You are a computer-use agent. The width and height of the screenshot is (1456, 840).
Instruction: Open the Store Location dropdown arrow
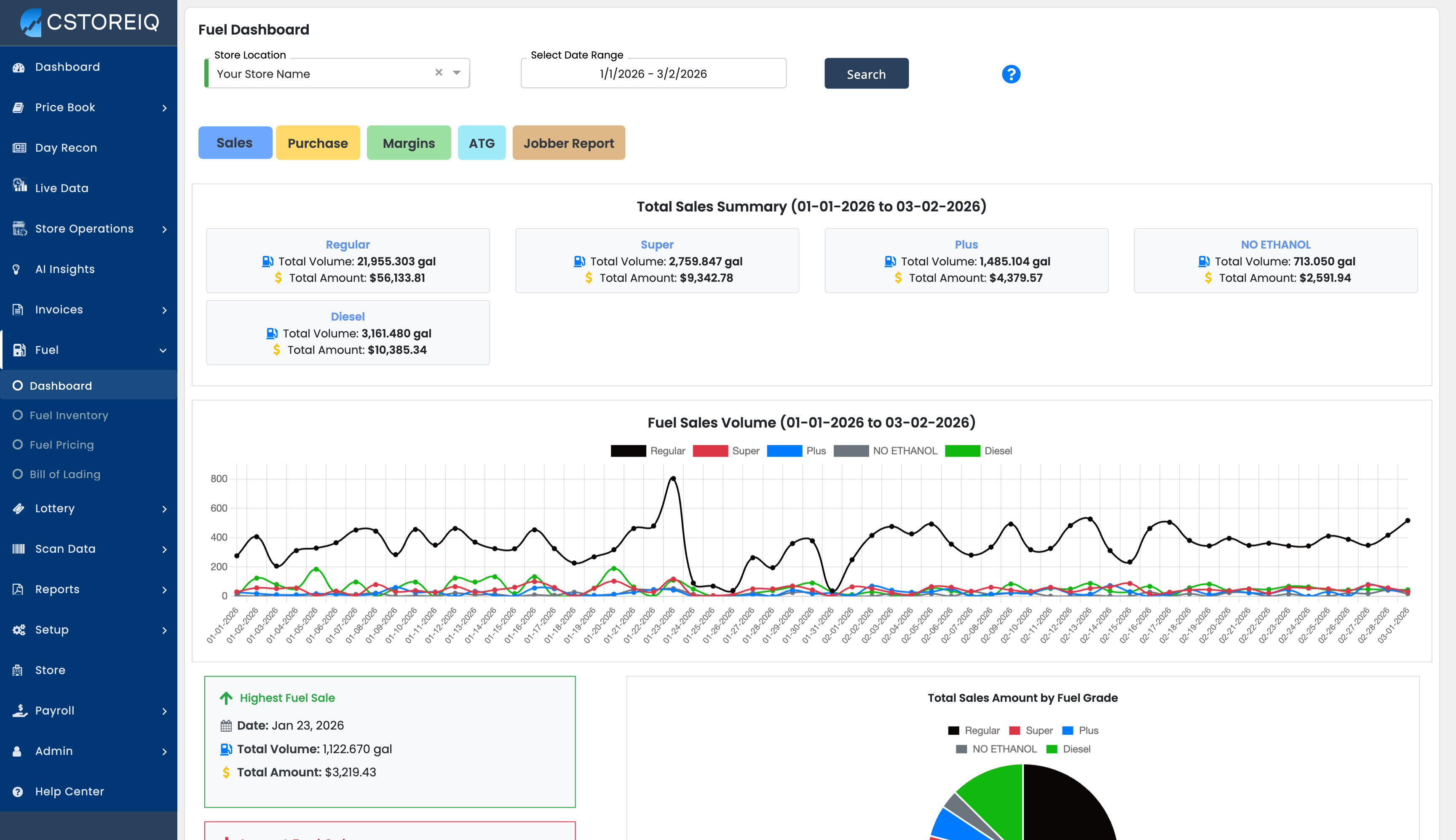point(456,73)
